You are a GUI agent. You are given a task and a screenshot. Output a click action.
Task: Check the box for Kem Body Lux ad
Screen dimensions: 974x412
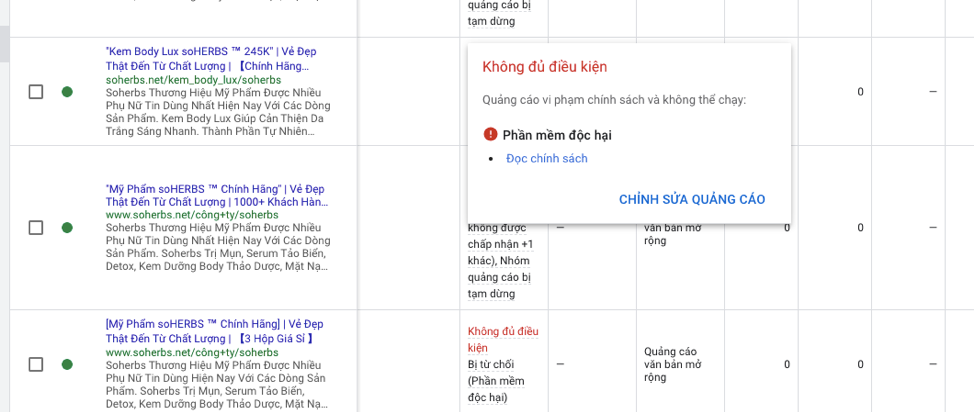coord(36,92)
